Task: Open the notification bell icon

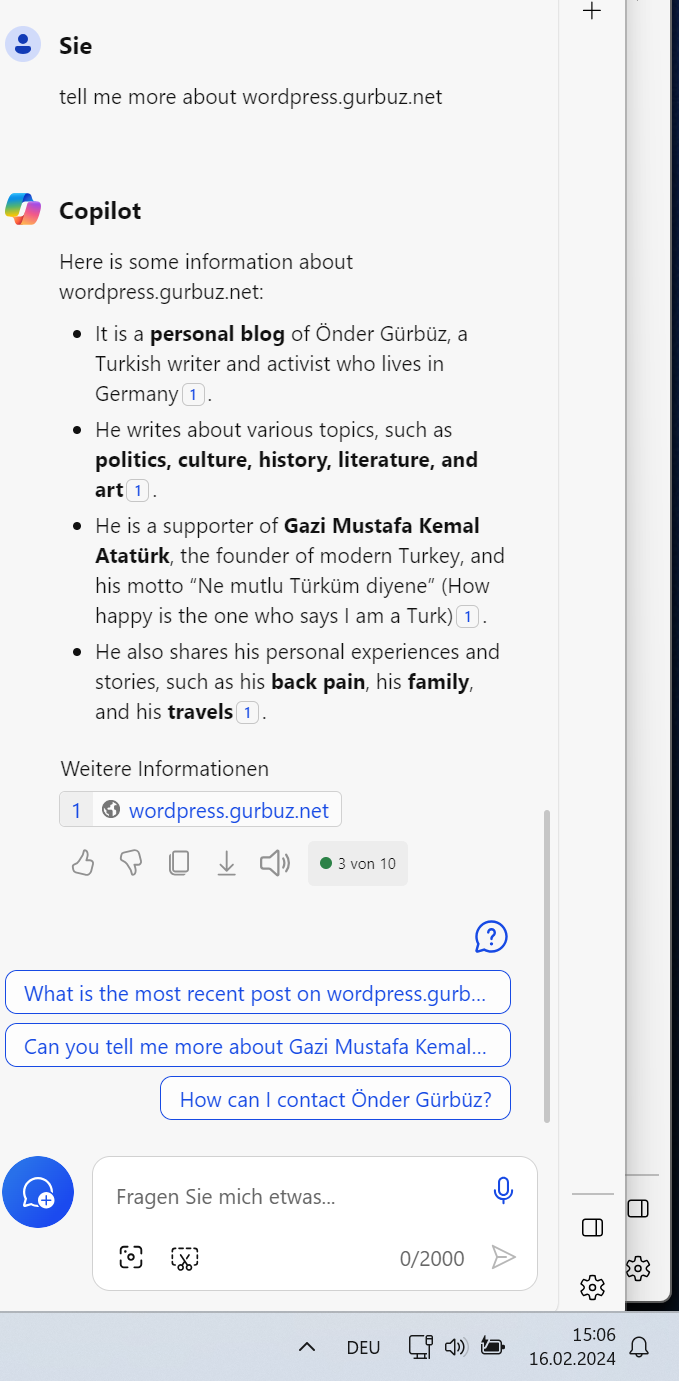Action: 639,1347
